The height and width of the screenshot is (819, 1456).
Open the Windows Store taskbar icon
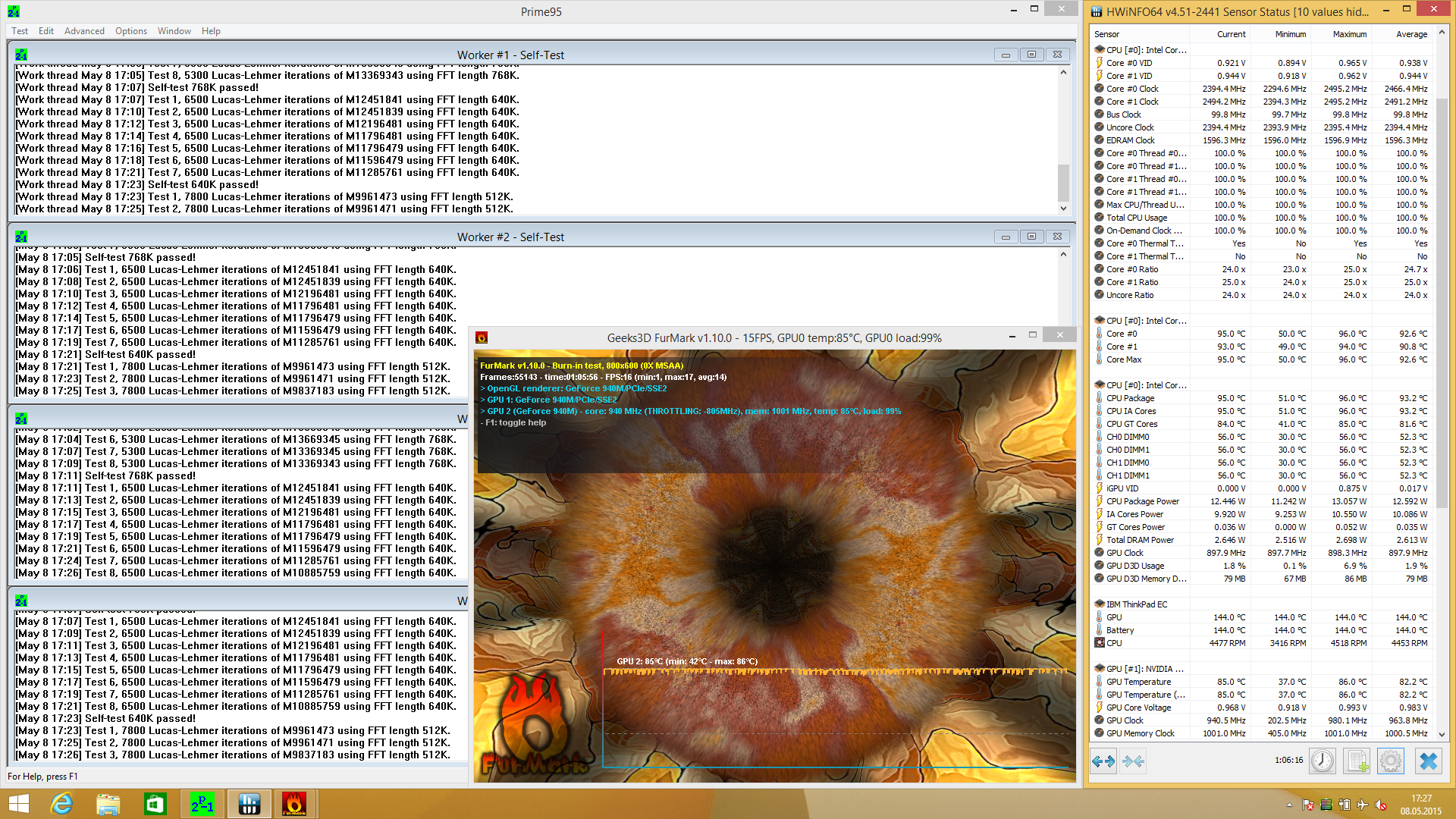click(x=155, y=804)
